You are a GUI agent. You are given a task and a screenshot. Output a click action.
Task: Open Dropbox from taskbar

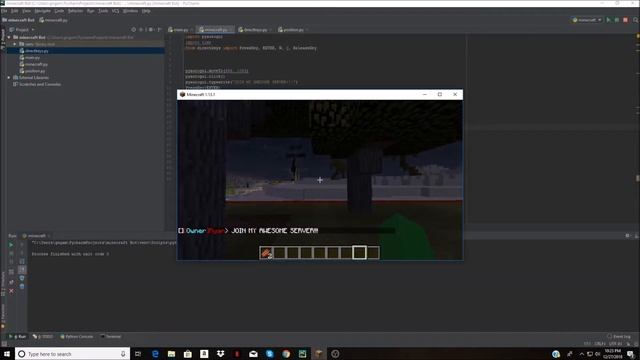pos(220,354)
